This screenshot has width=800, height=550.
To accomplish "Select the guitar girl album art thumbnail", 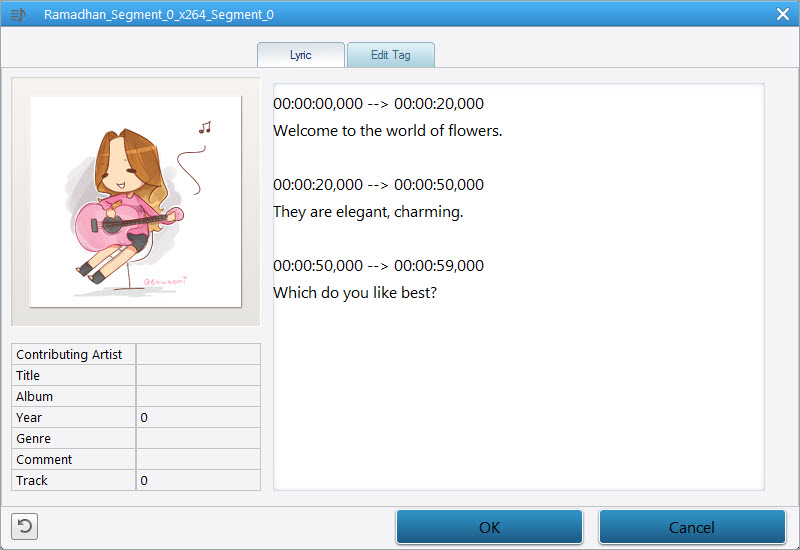I will tap(135, 201).
